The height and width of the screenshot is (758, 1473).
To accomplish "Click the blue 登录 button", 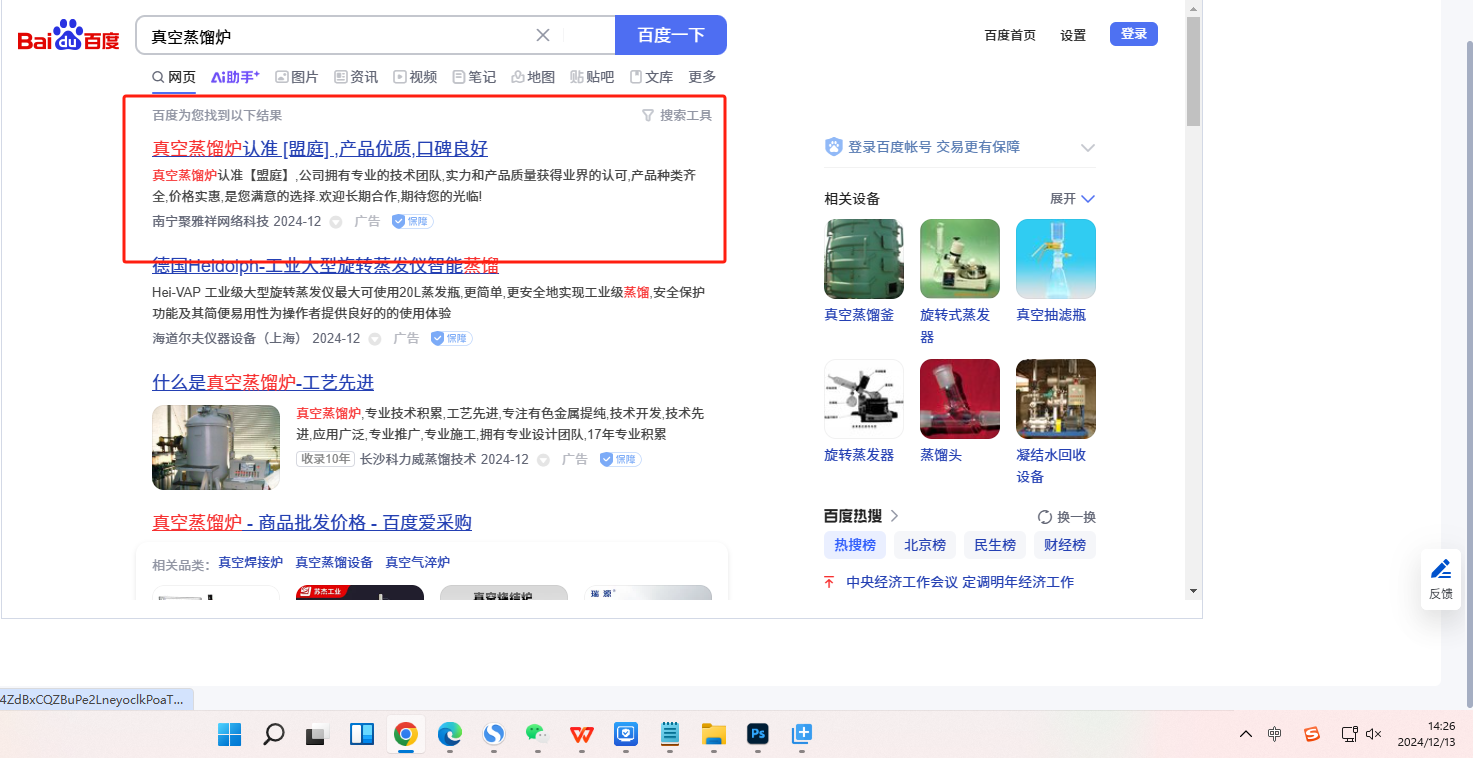I will tap(1133, 34).
